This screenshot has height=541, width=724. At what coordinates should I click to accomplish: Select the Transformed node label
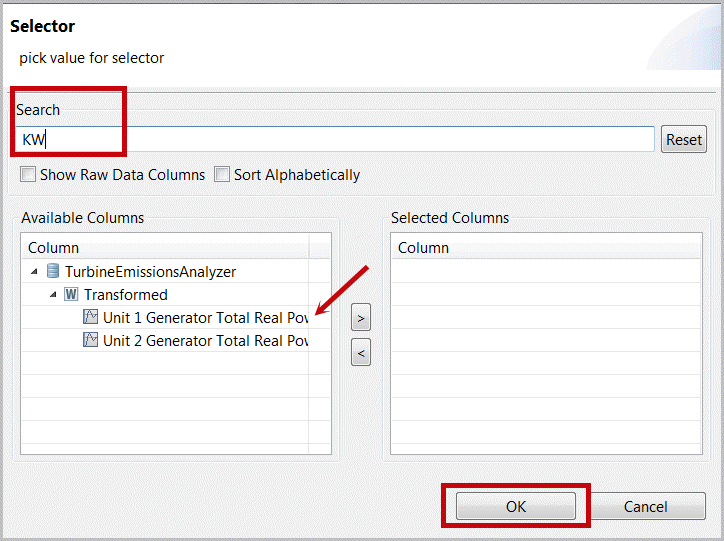click(125, 294)
